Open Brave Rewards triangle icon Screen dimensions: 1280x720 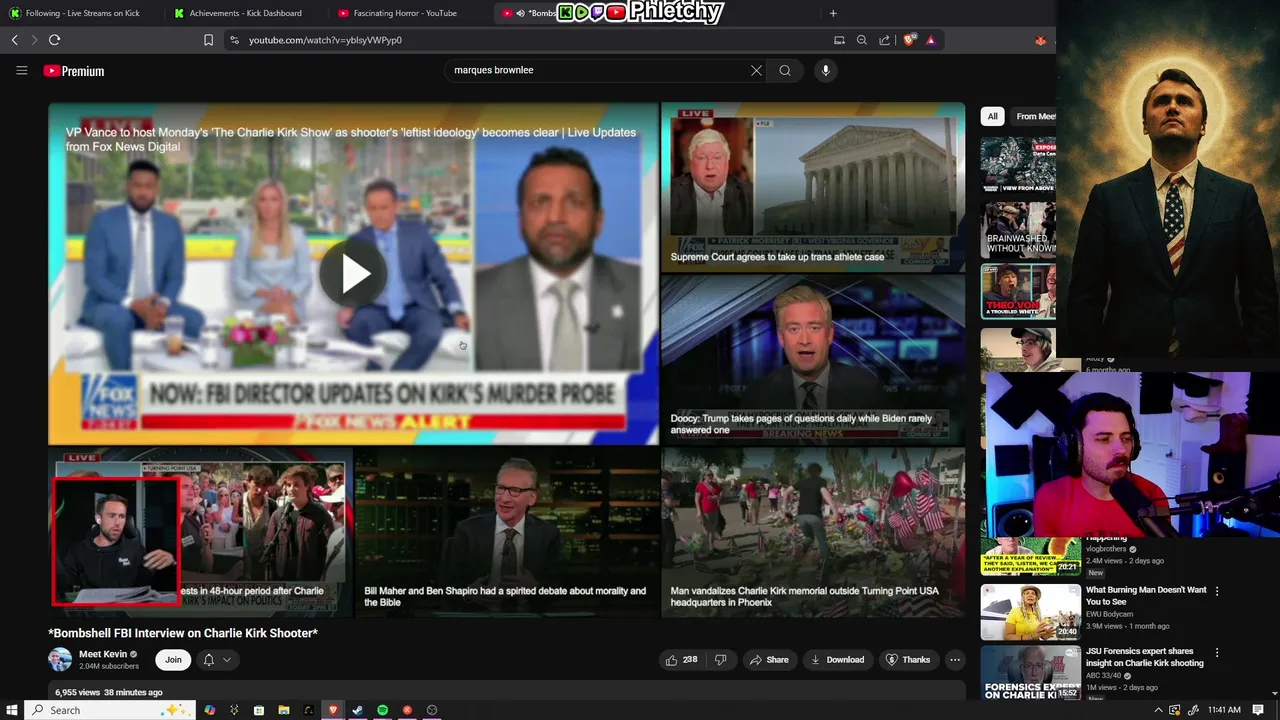[x=931, y=40]
